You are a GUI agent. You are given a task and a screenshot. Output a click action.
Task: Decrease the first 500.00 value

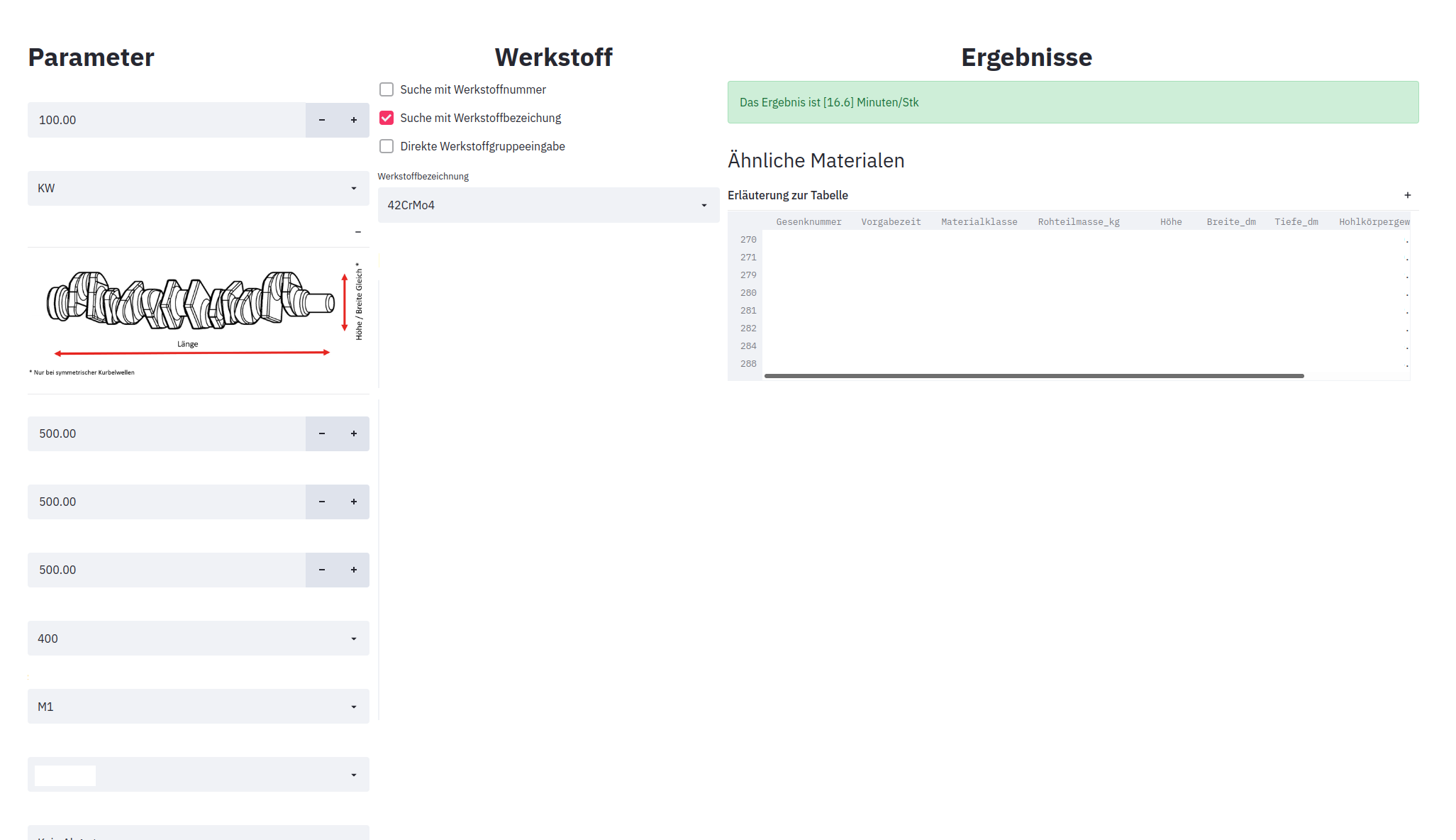[x=322, y=433]
